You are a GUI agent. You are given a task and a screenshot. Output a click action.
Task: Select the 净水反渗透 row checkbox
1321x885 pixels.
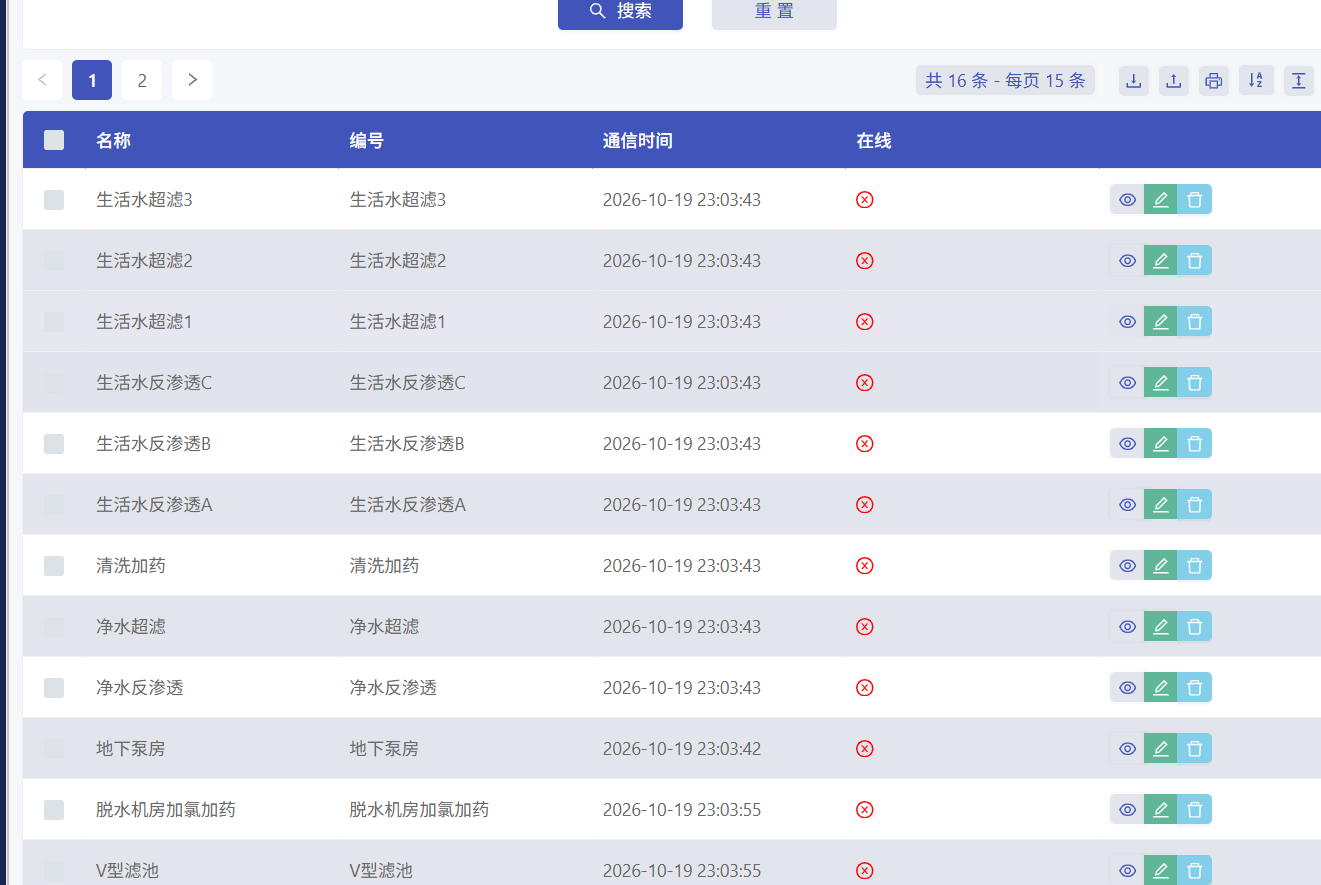tap(54, 688)
